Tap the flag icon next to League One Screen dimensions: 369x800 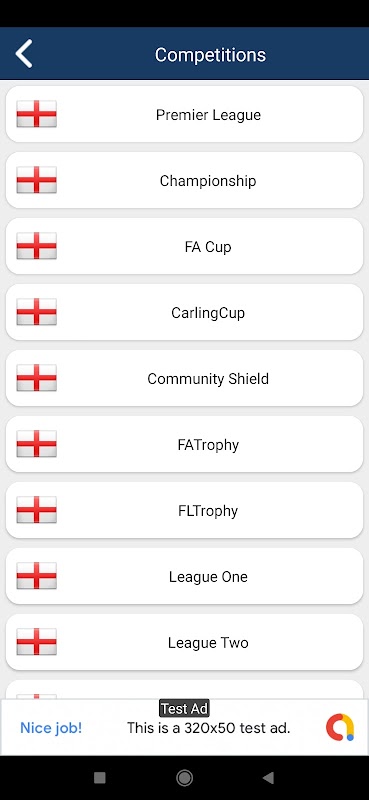pyautogui.click(x=36, y=576)
